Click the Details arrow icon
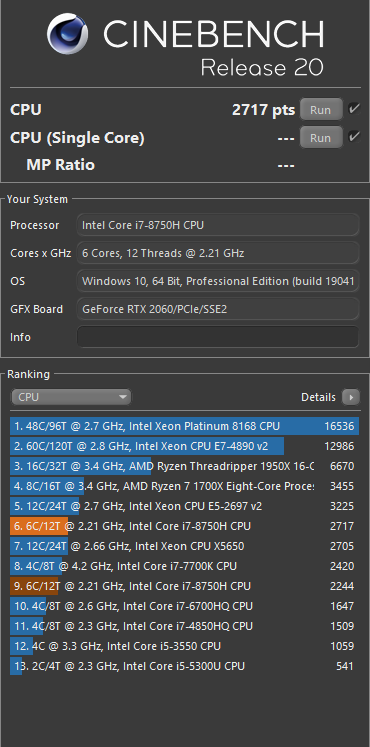Viewport: 370px width, 747px height. click(351, 397)
